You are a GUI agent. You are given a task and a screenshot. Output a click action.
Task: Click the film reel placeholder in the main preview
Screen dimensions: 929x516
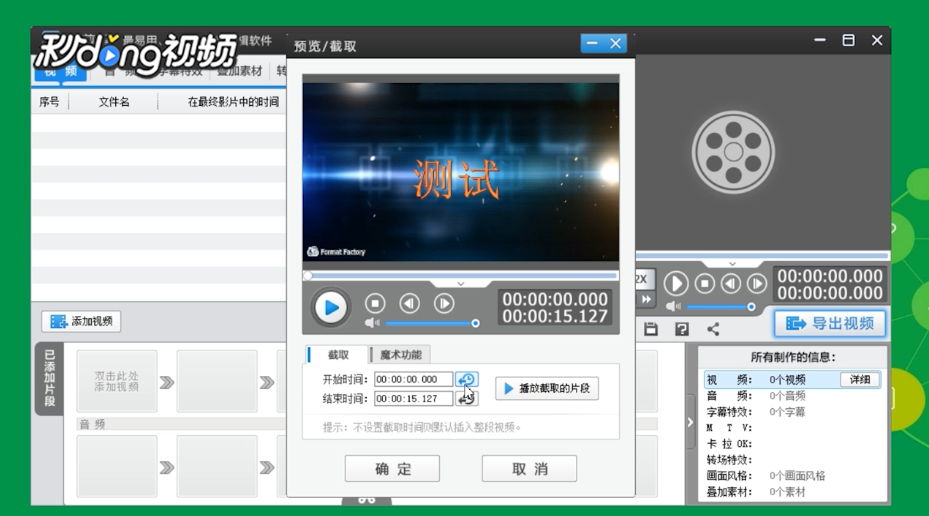pyautogui.click(x=733, y=152)
